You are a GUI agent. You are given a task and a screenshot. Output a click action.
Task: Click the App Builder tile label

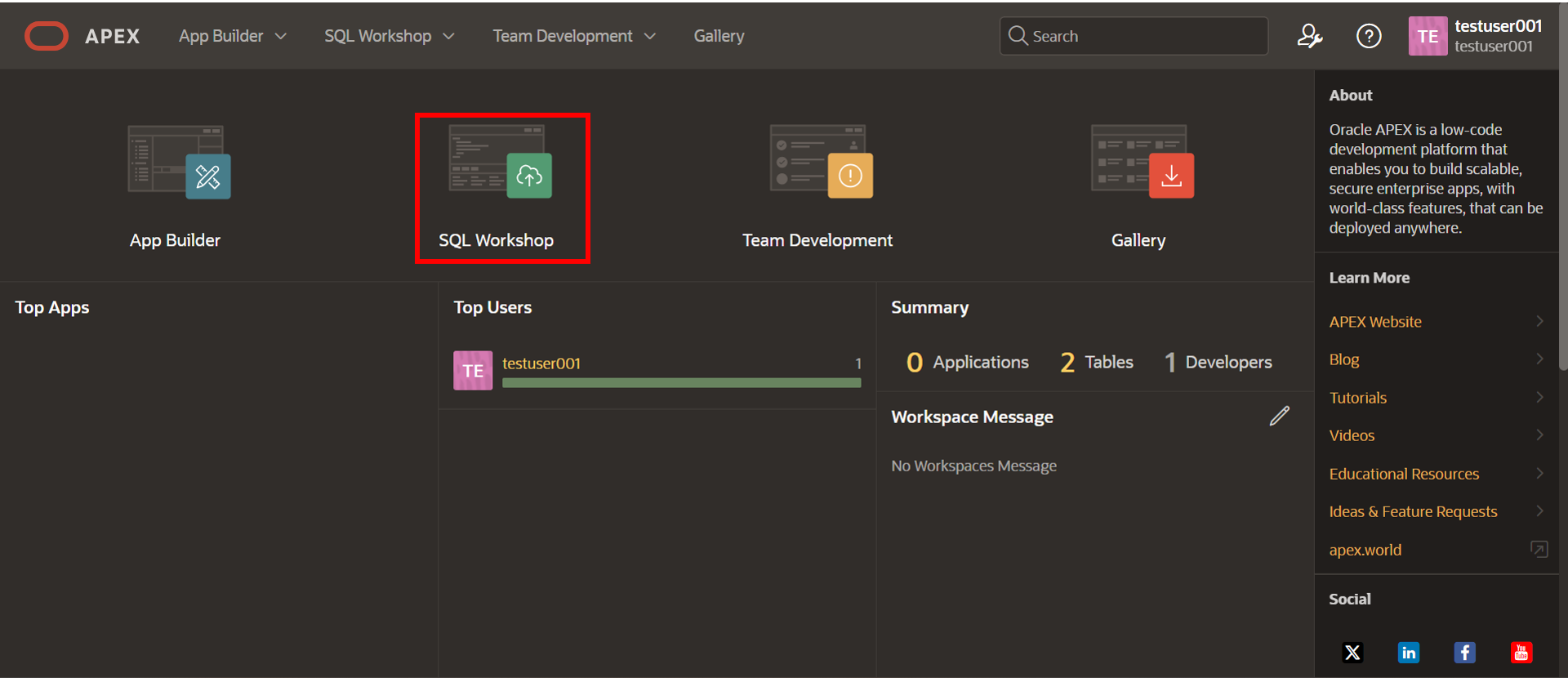click(x=175, y=240)
